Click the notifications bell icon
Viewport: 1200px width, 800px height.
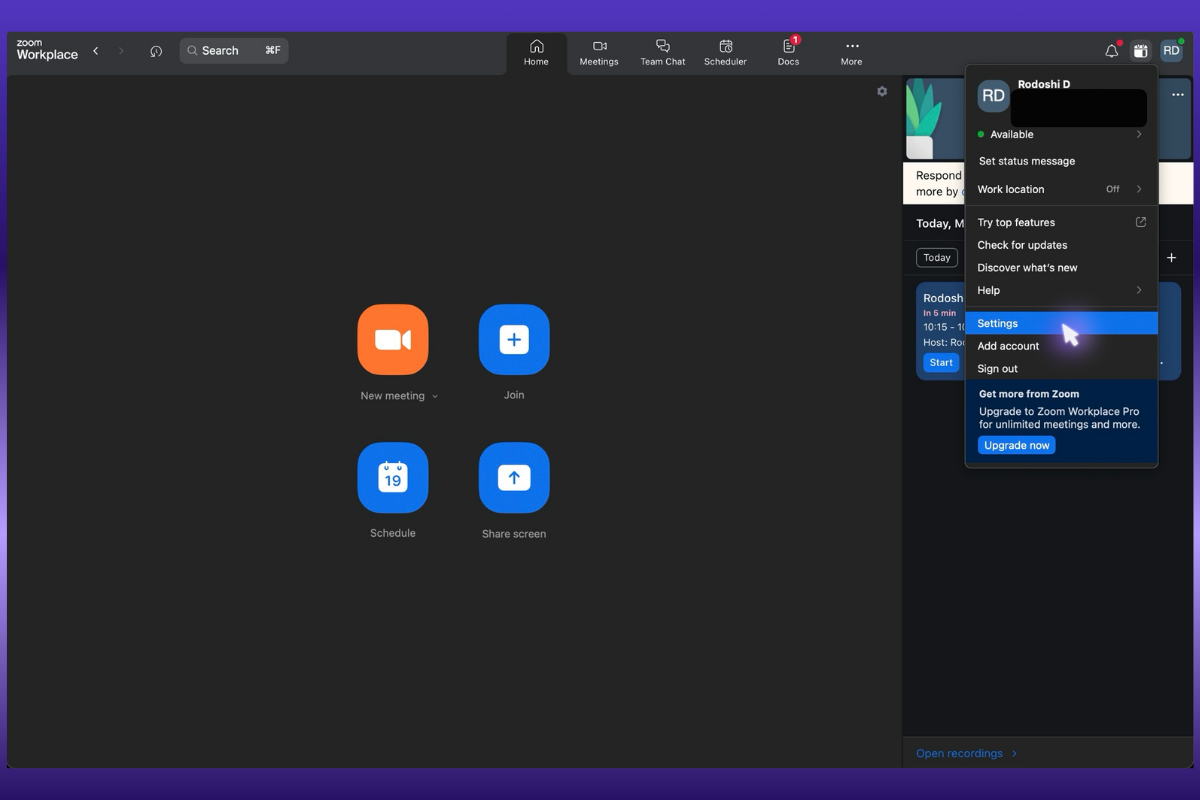pyautogui.click(x=1111, y=51)
